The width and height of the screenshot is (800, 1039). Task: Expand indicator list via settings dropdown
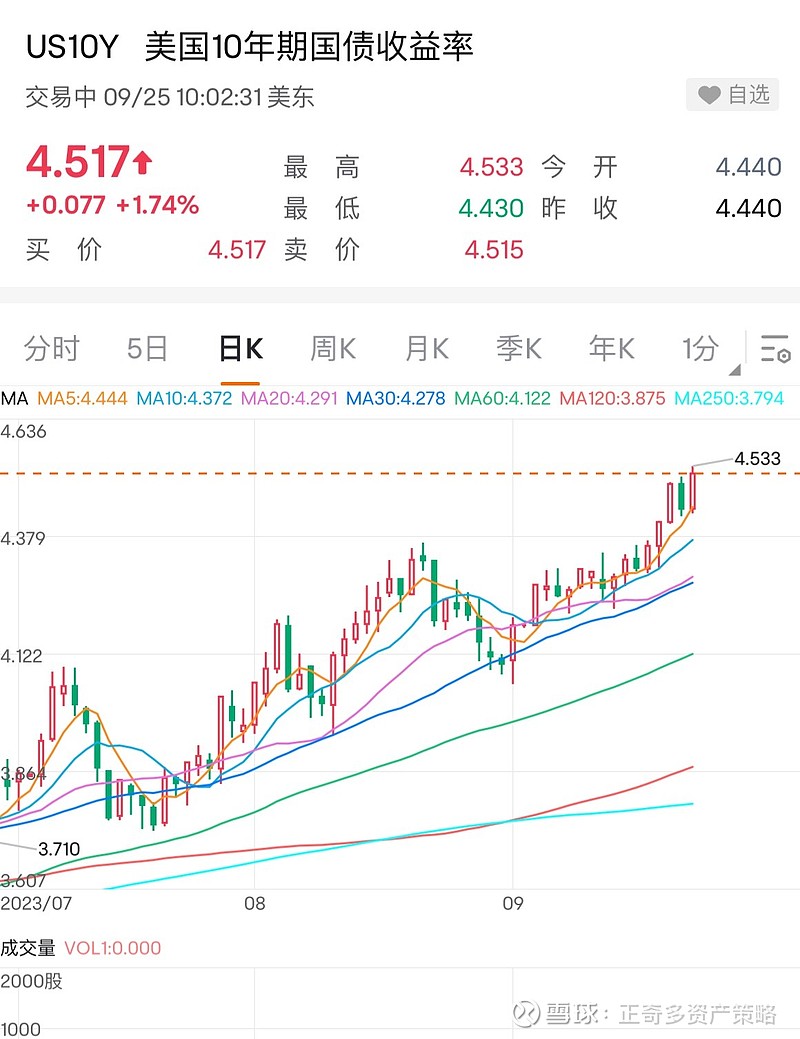tap(773, 346)
